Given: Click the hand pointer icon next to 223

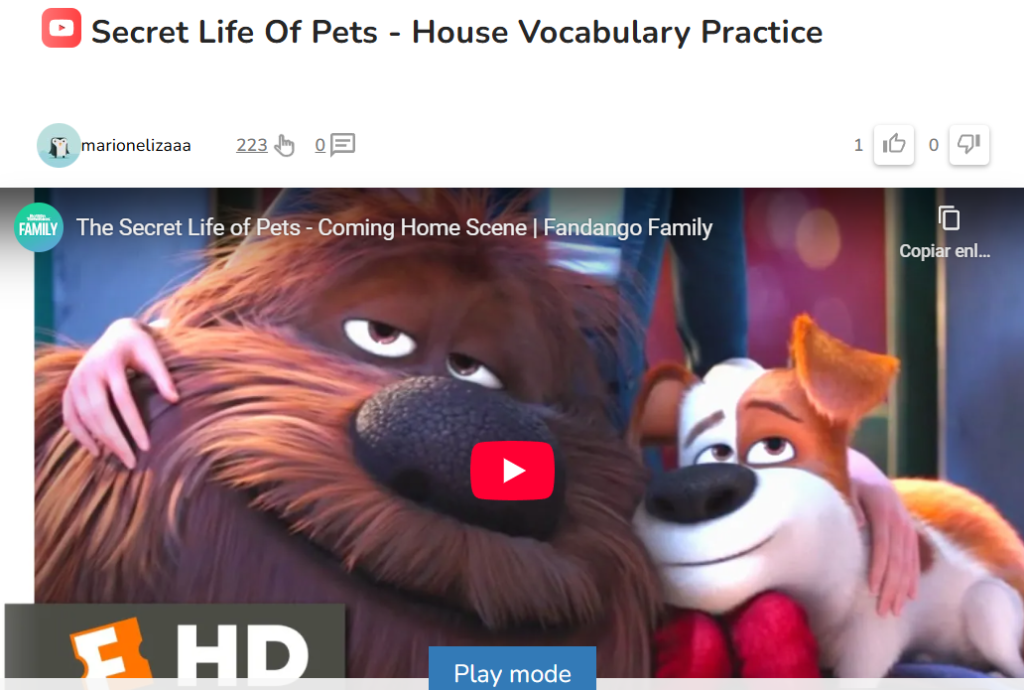Looking at the screenshot, I should tap(284, 145).
